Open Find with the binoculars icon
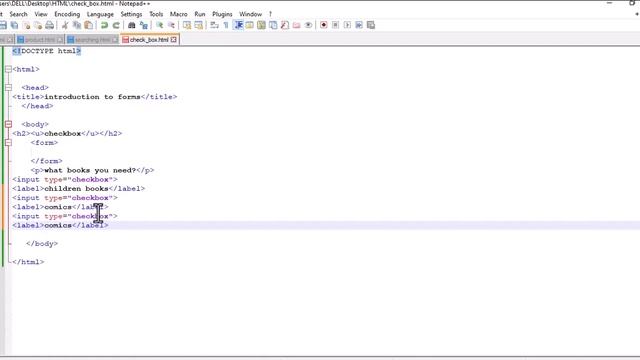The height and width of the screenshot is (360, 640). tap(131, 25)
